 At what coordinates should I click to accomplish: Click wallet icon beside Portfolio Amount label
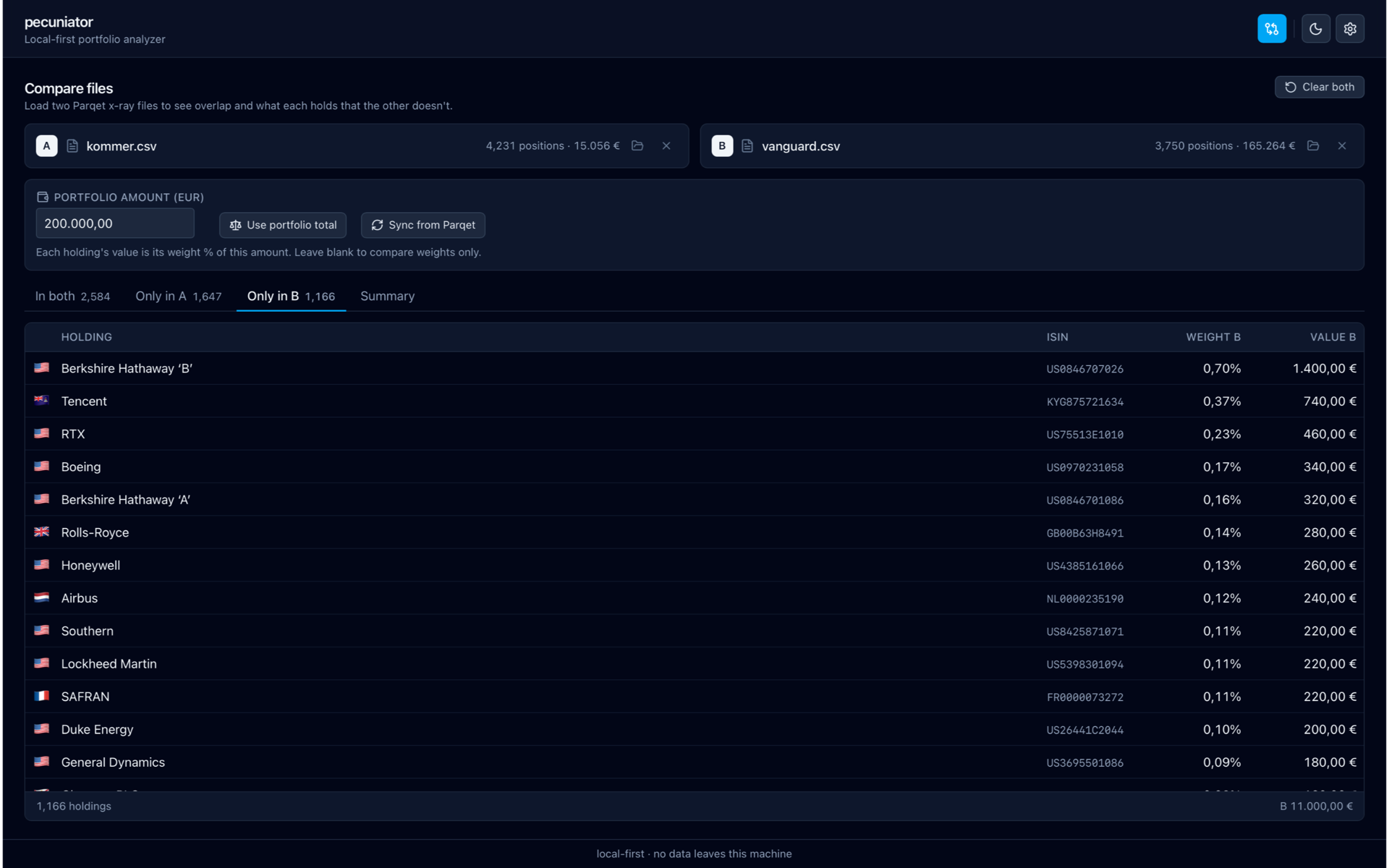point(43,197)
